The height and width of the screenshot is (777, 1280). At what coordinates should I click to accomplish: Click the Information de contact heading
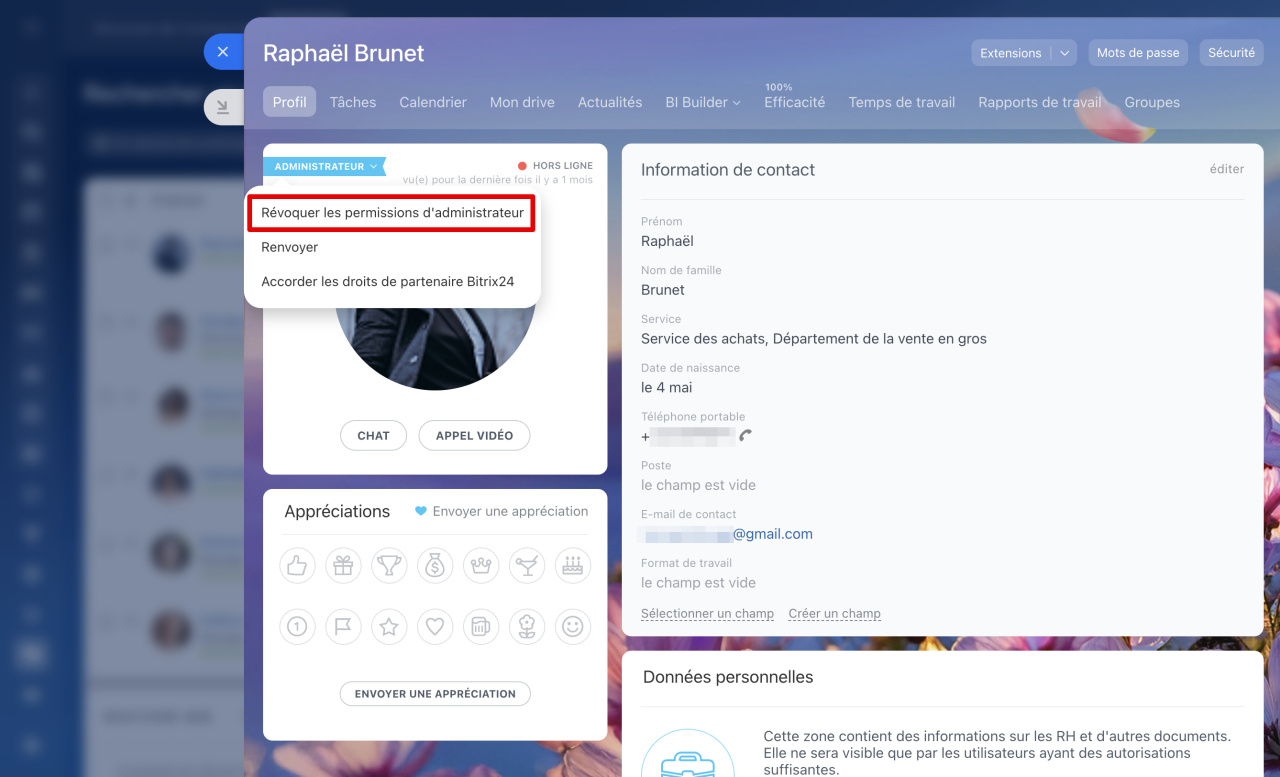point(728,170)
